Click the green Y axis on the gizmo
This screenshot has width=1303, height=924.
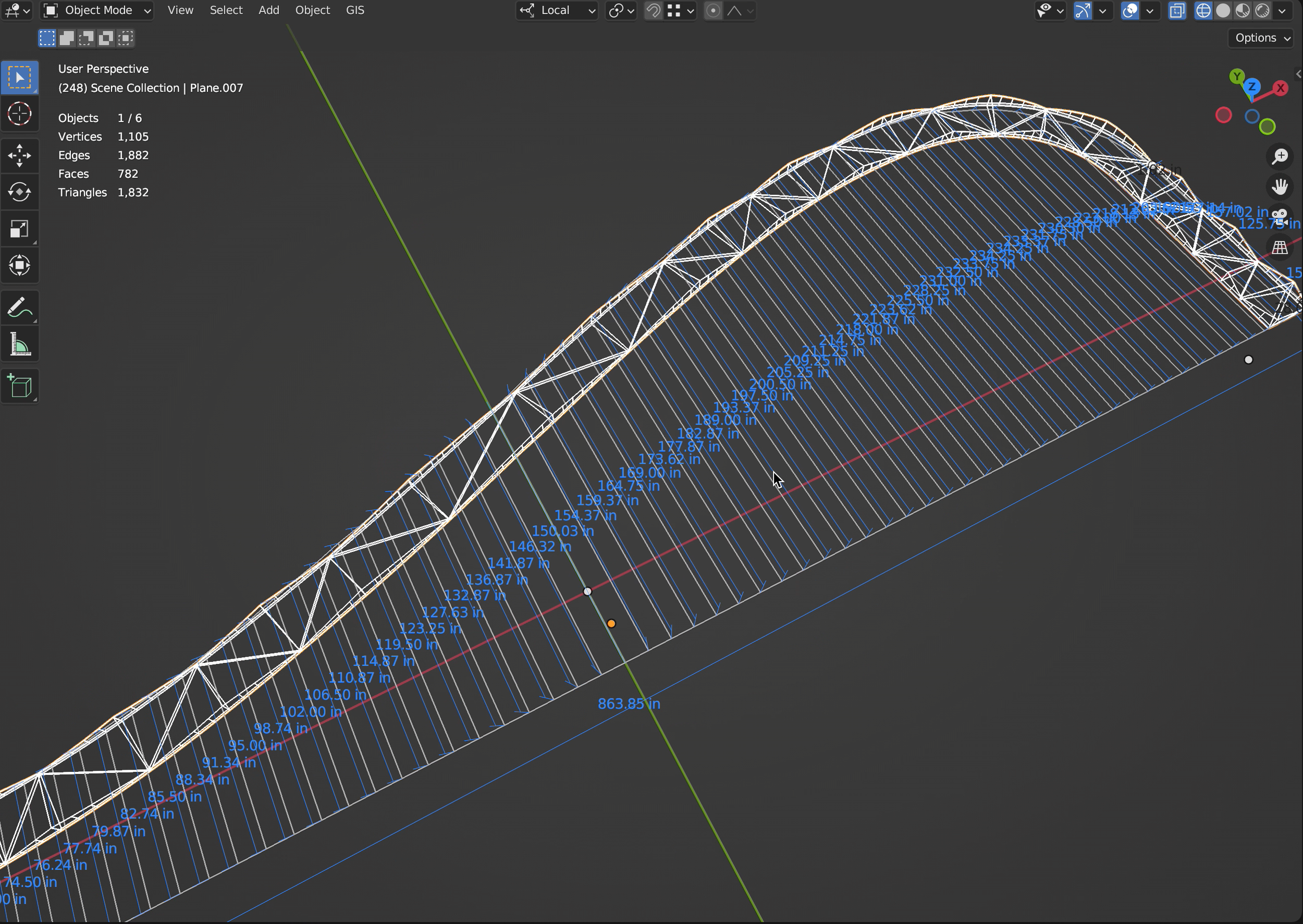pos(1236,77)
